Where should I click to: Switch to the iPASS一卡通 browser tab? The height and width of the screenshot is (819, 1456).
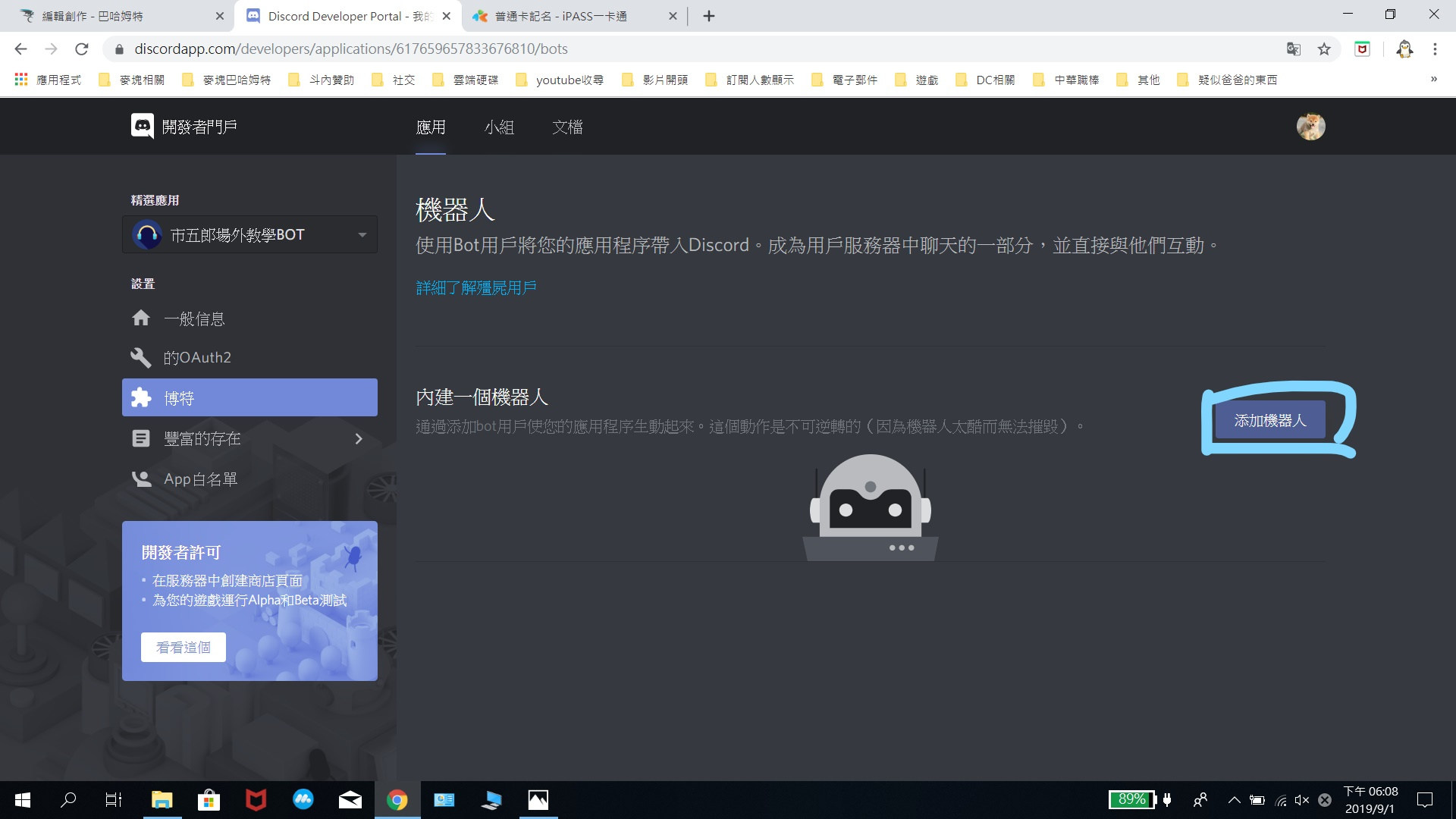(573, 16)
